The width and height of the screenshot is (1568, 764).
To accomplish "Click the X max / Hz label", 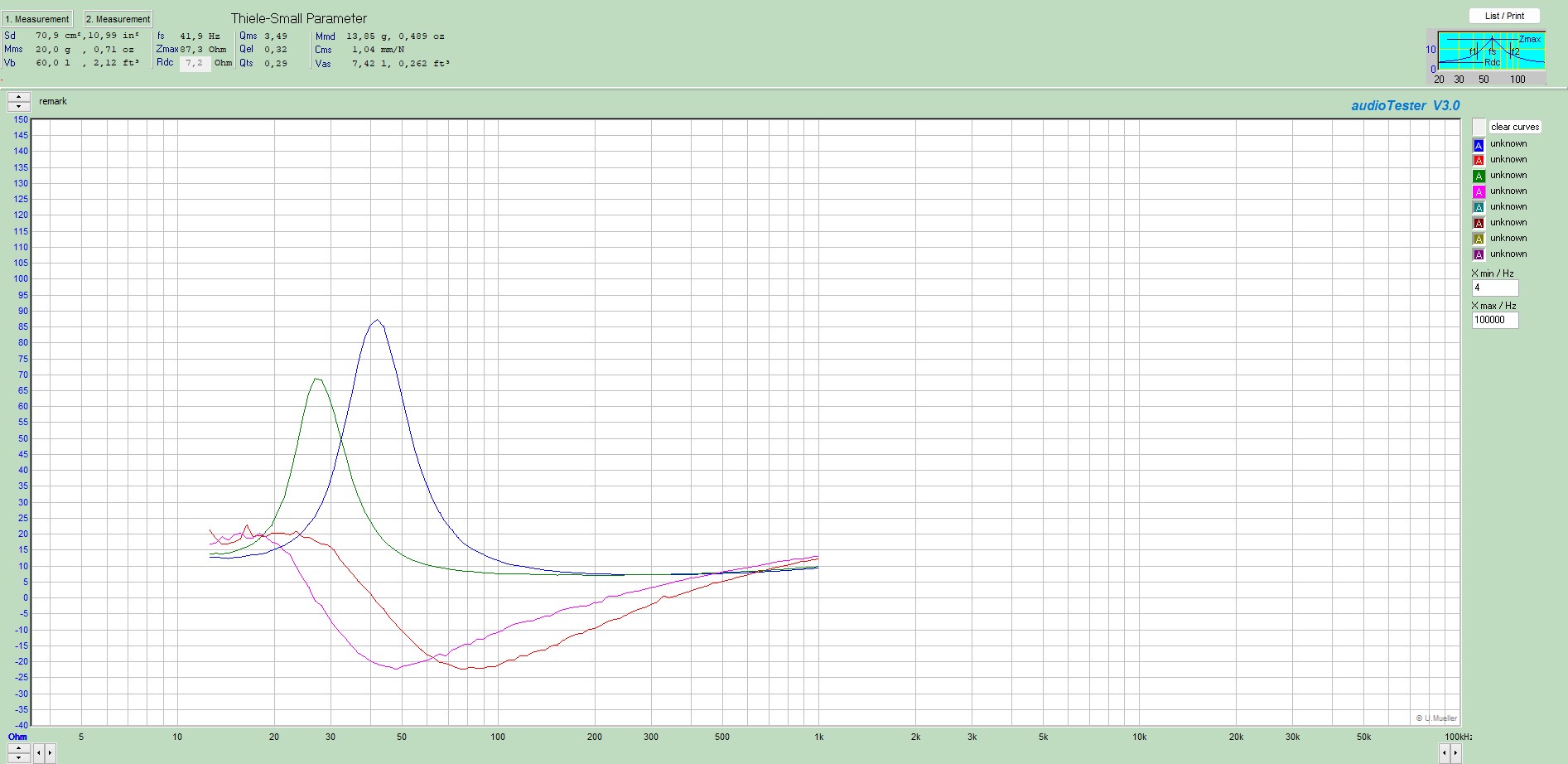I will tap(1493, 306).
